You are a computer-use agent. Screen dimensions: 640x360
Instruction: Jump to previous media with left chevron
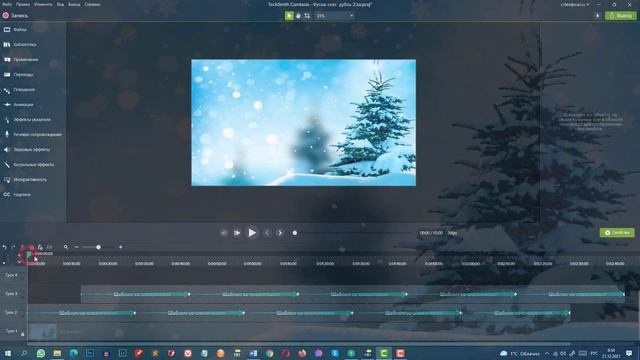click(267, 233)
